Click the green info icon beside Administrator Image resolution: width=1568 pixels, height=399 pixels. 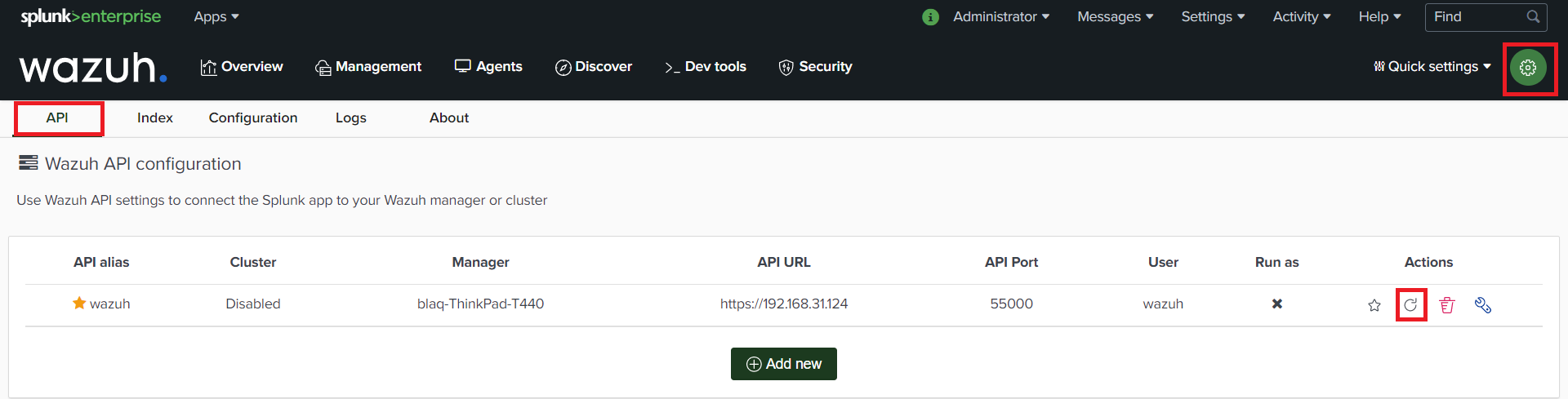(930, 17)
